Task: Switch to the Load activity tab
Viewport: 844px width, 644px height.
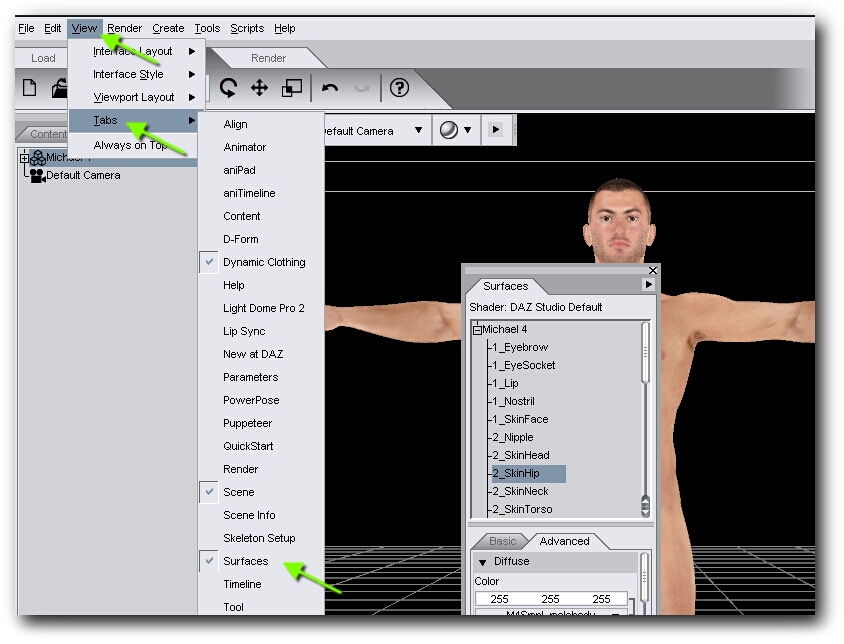Action: [x=43, y=58]
